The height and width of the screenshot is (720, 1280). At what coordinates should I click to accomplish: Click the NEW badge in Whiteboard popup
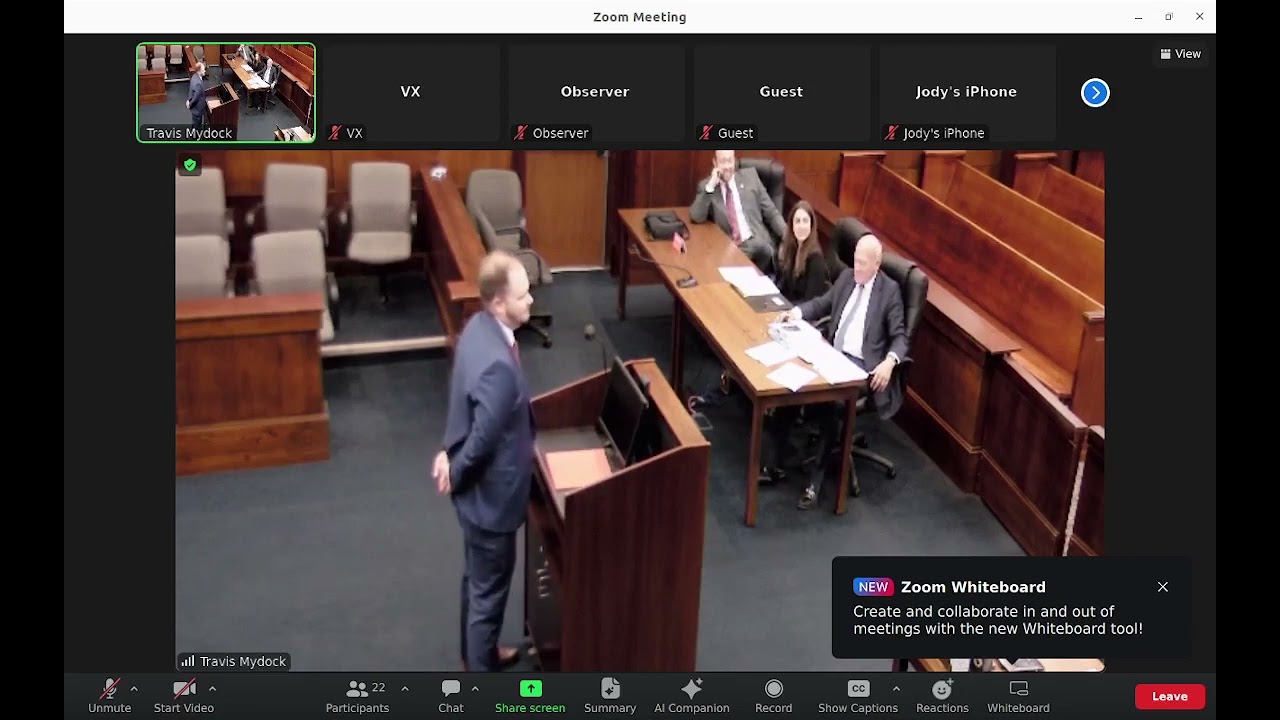873,587
